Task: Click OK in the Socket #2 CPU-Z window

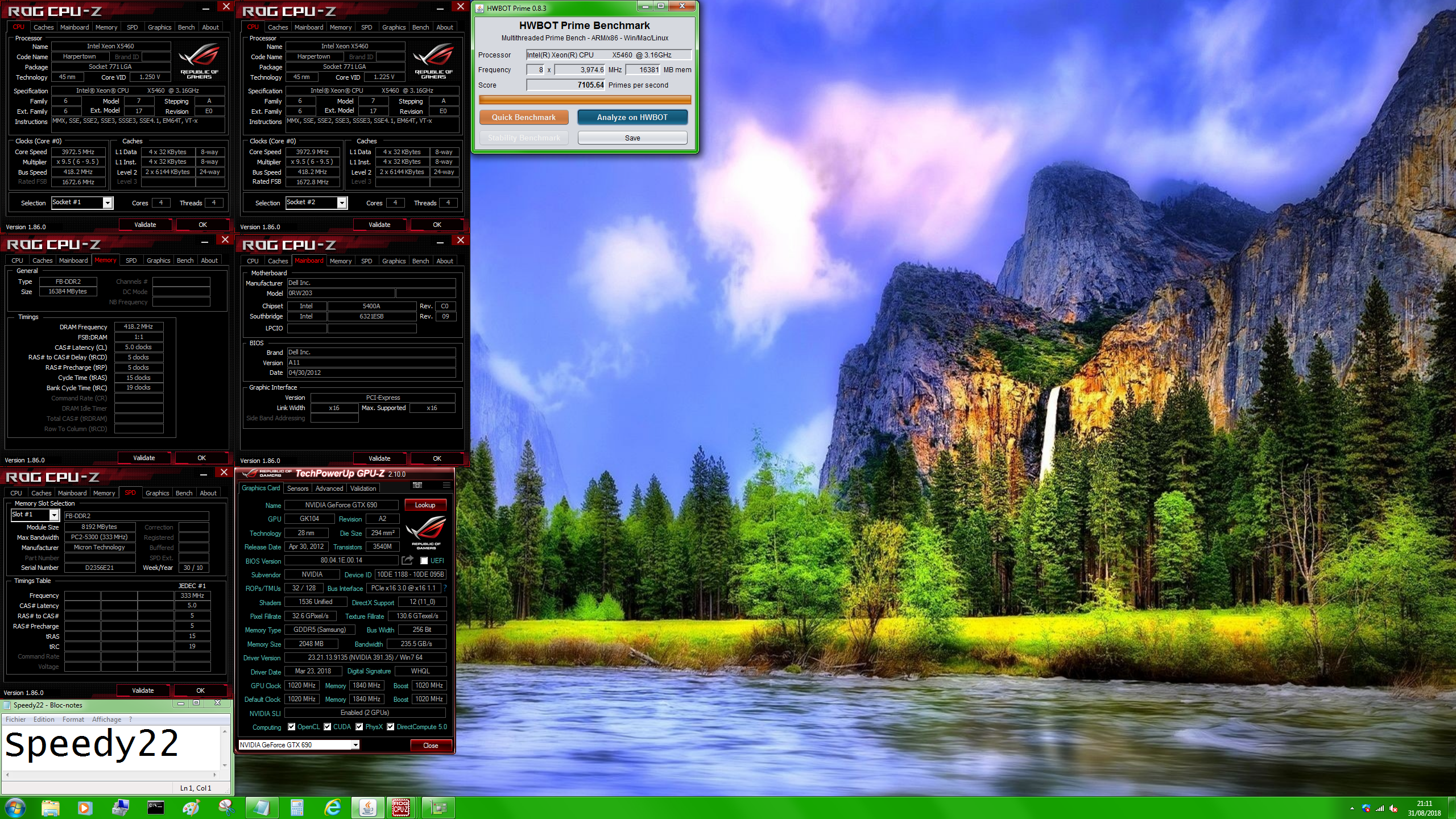Action: (437, 225)
